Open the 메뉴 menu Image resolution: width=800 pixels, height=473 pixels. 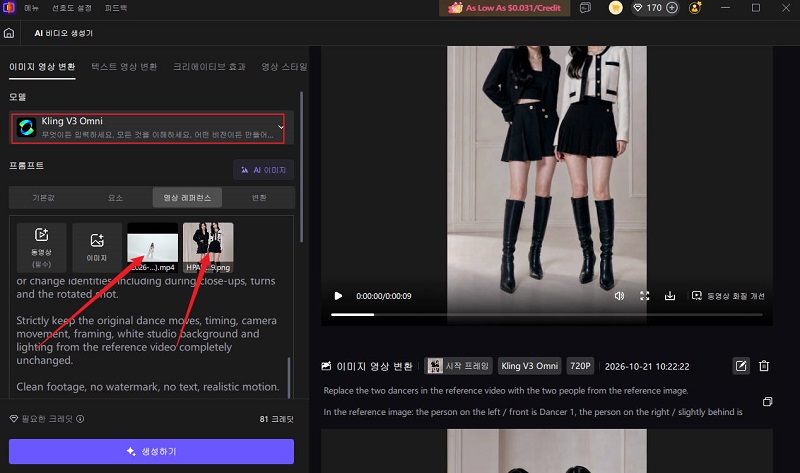click(x=31, y=8)
